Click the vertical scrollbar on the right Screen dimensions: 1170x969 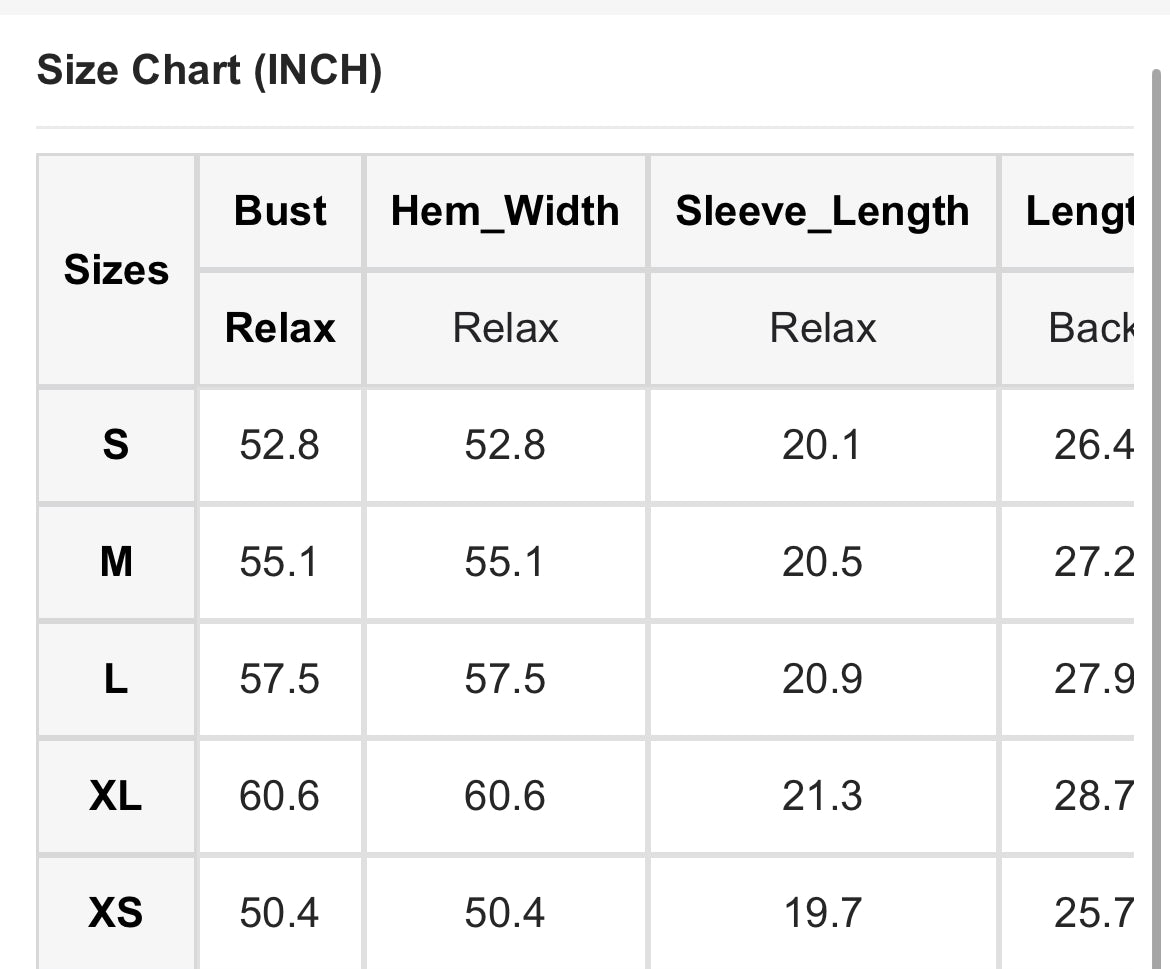1158,500
